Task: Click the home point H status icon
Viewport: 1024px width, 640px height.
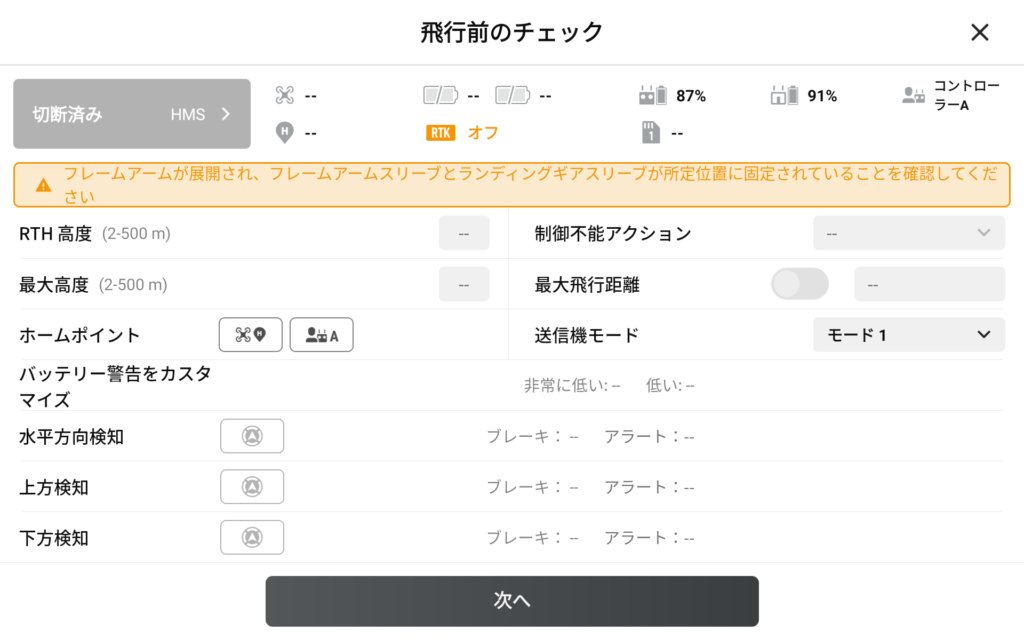Action: (x=285, y=132)
